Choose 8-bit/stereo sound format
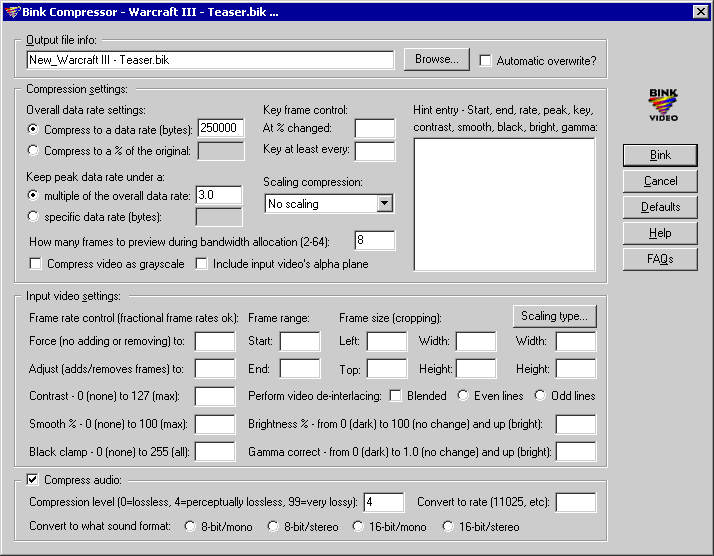The width and height of the screenshot is (714, 556). [x=273, y=526]
